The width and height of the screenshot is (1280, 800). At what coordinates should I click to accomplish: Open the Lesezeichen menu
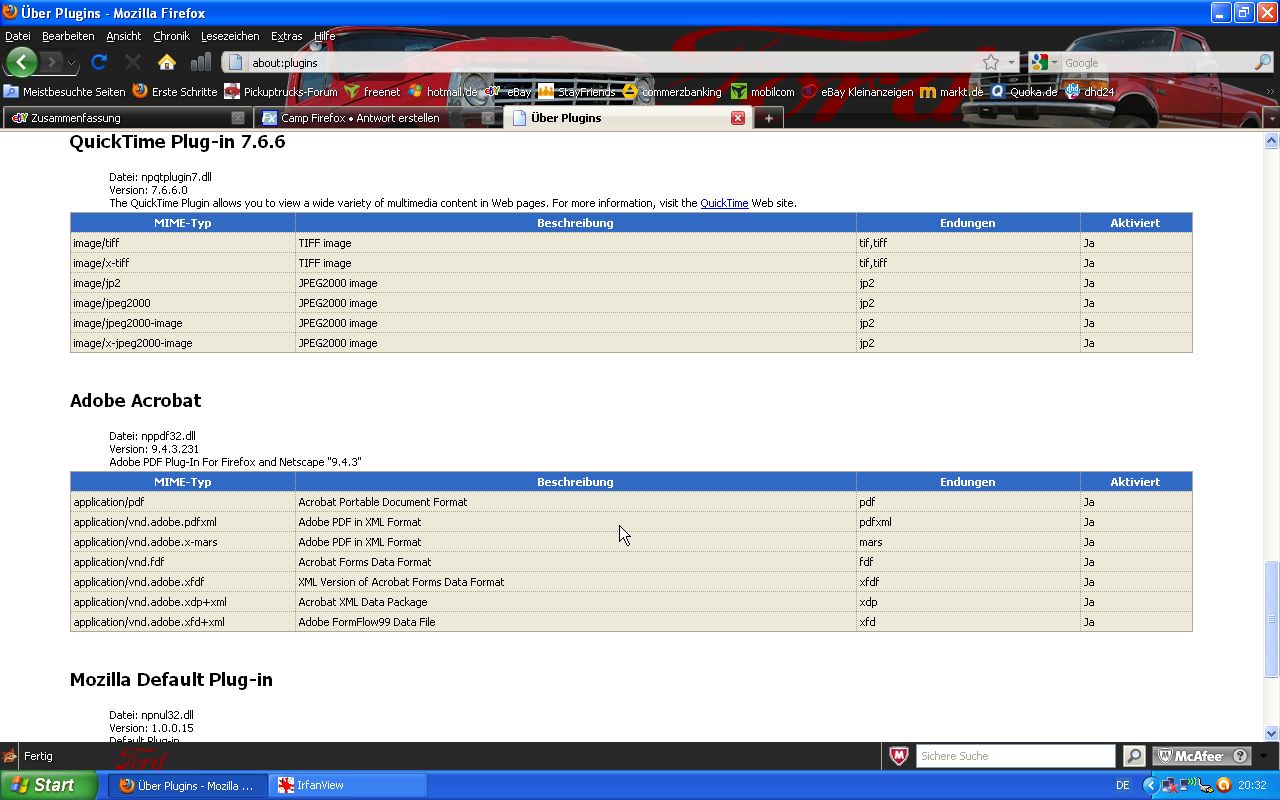coord(230,36)
